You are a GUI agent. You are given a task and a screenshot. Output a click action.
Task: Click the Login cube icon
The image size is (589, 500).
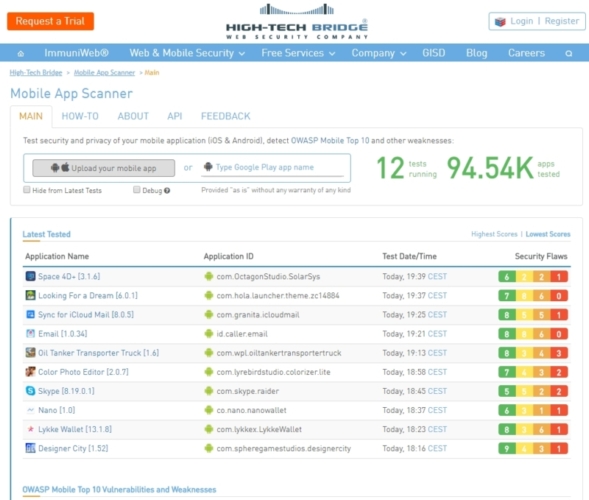tap(500, 21)
